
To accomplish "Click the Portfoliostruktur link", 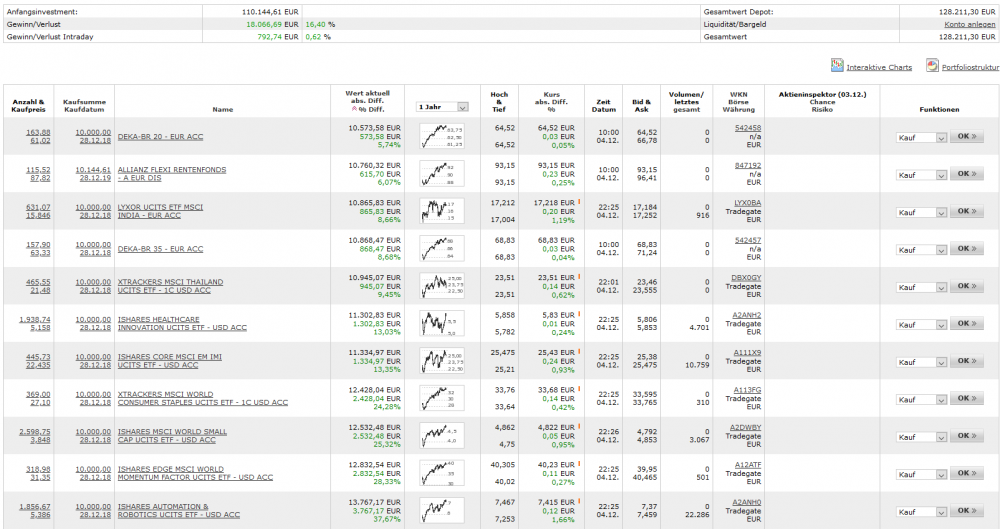I will [970, 67].
